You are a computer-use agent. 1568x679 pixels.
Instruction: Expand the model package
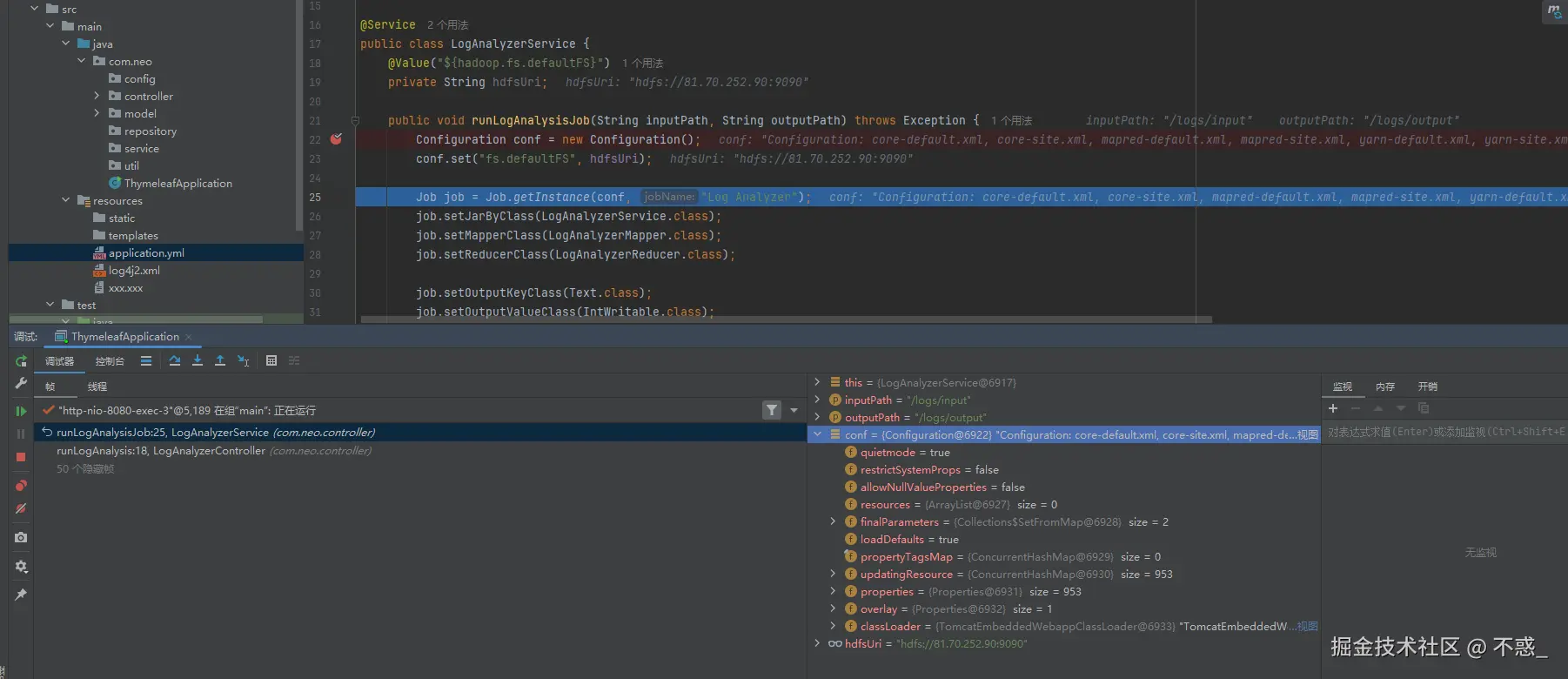pos(97,113)
